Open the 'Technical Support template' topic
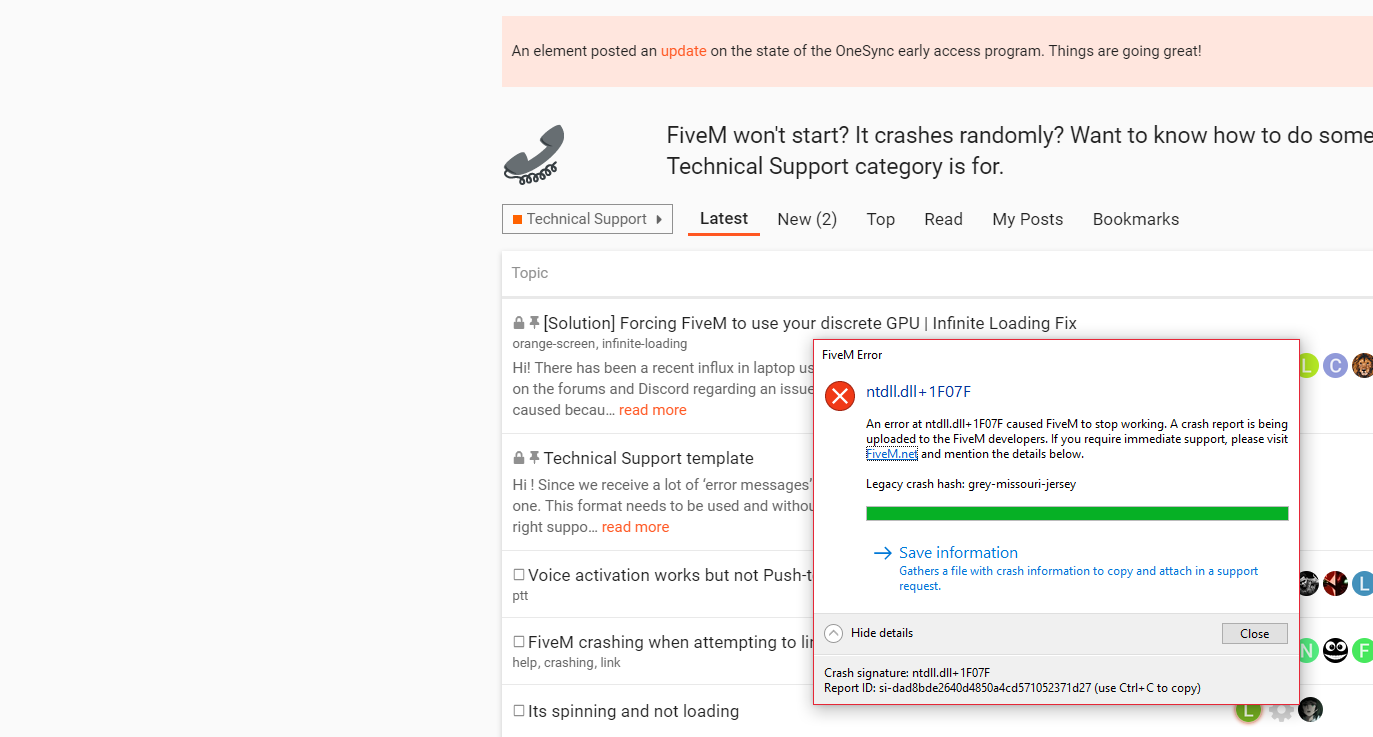Screen dimensions: 1373x737 click(x=649, y=458)
